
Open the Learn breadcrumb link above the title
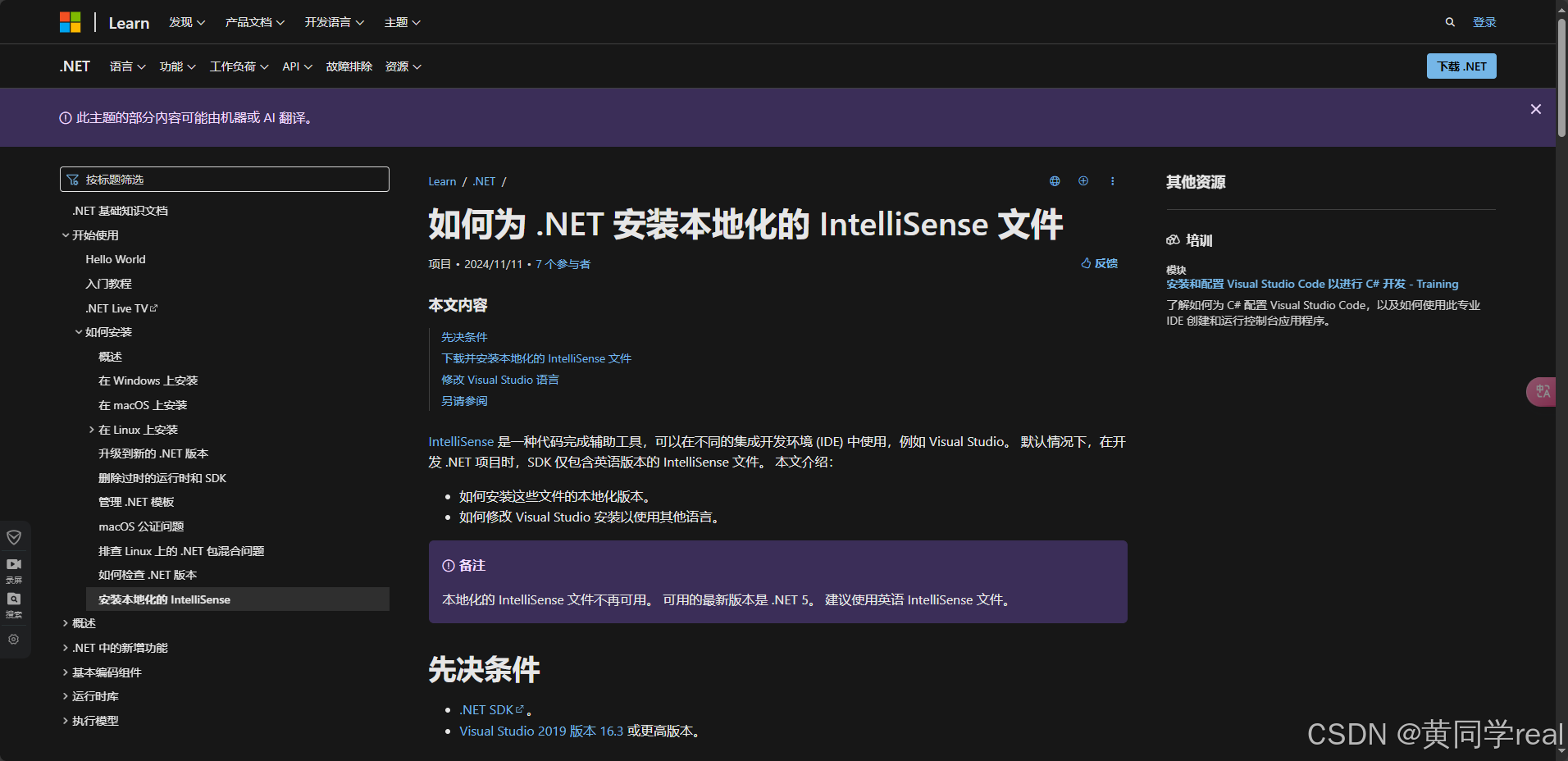442,181
